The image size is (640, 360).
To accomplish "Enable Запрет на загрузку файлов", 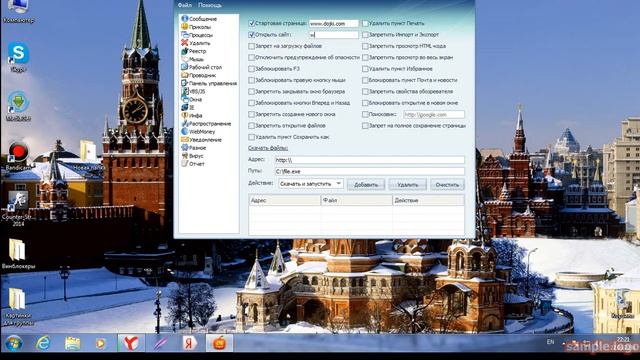I will point(251,46).
